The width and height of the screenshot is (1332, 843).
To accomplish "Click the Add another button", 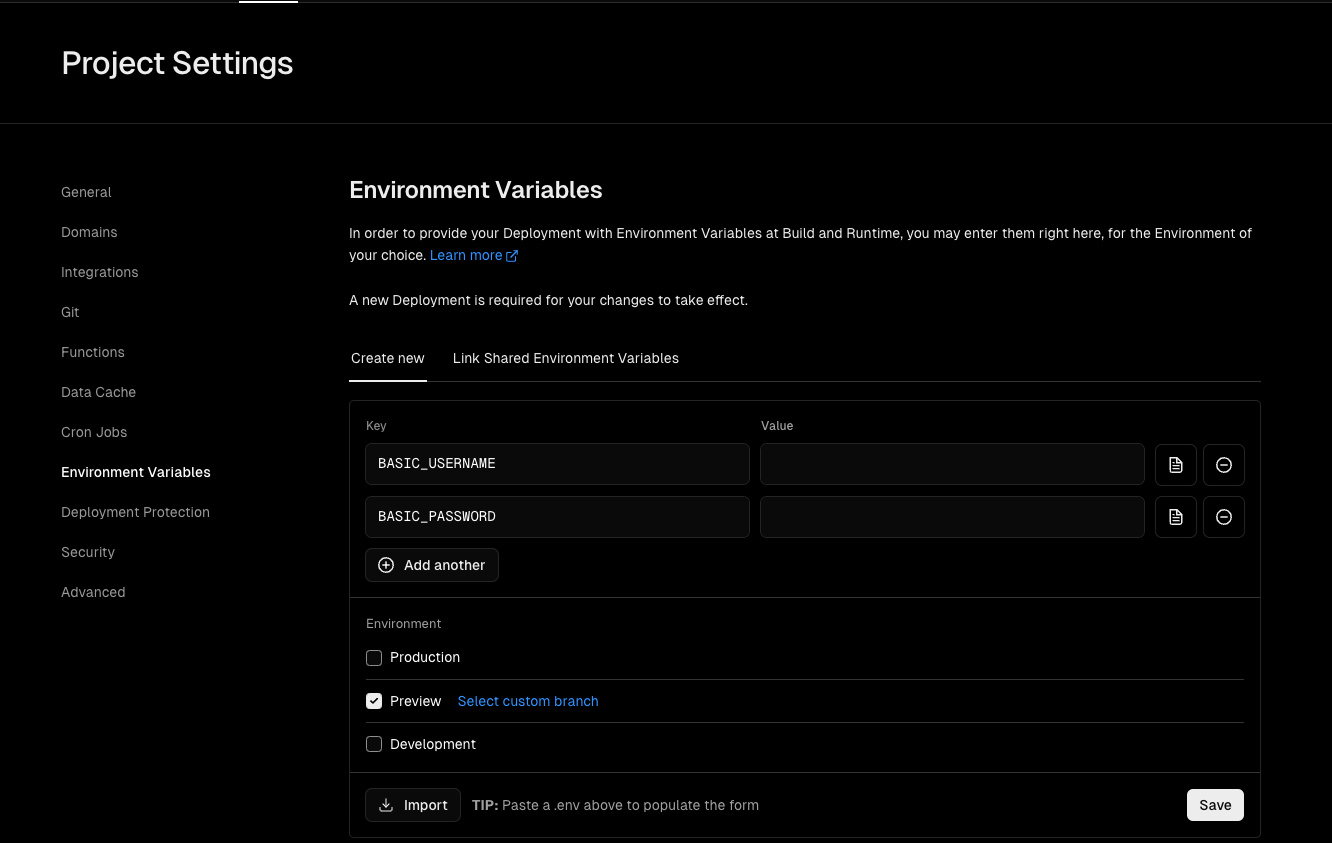I will point(432,565).
